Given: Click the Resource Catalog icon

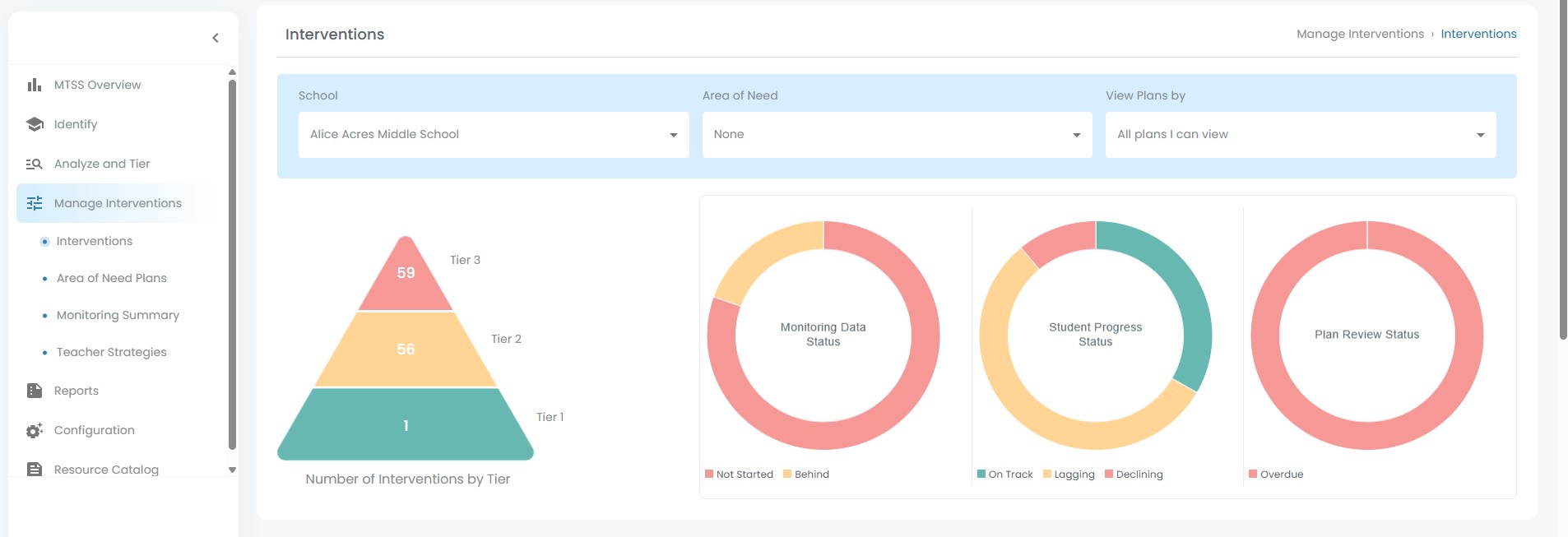Looking at the screenshot, I should point(34,470).
